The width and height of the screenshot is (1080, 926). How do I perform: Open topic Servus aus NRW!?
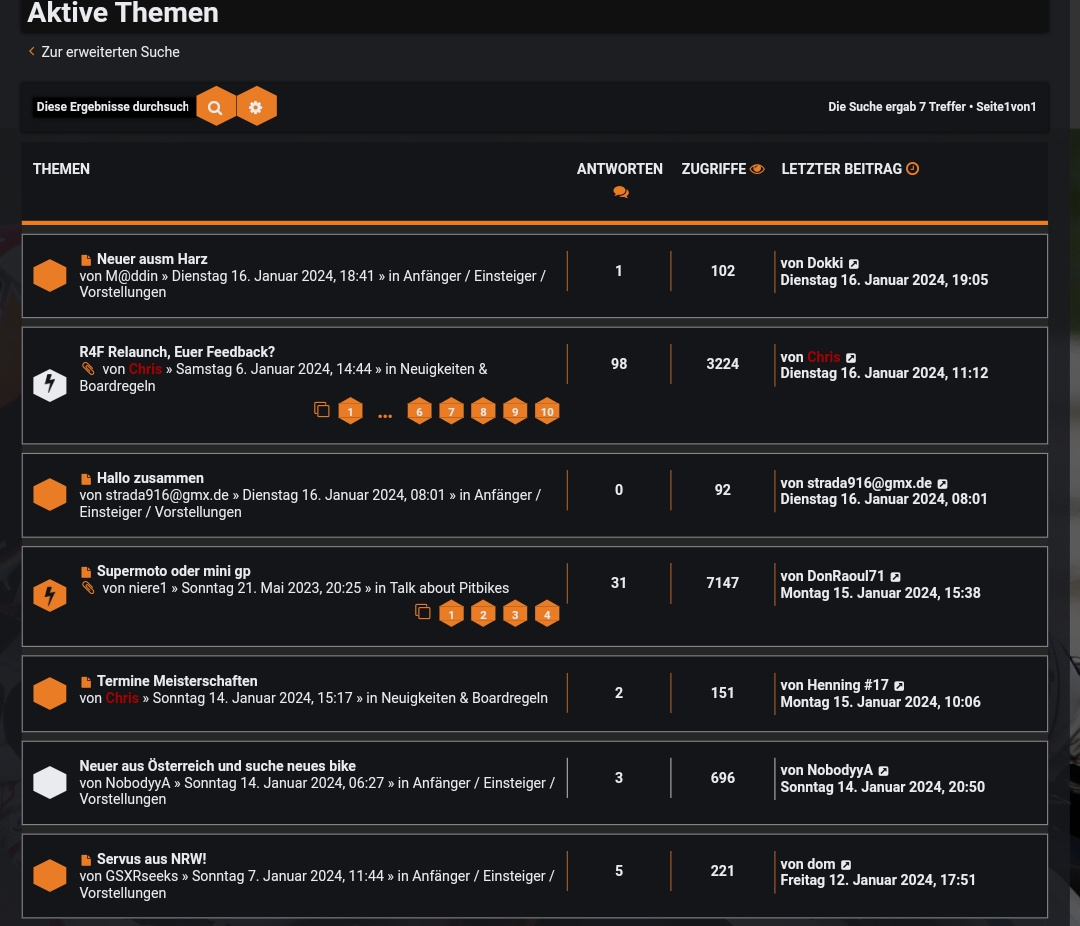tap(151, 859)
